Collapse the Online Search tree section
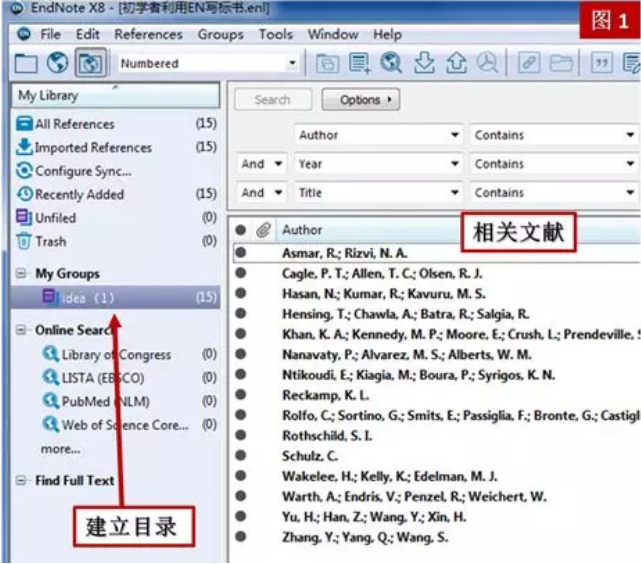Screen dimensions: 641x564 21,330
